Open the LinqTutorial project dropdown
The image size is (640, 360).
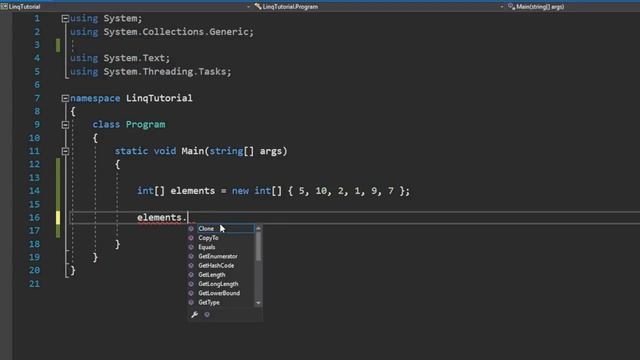(x=248, y=7)
